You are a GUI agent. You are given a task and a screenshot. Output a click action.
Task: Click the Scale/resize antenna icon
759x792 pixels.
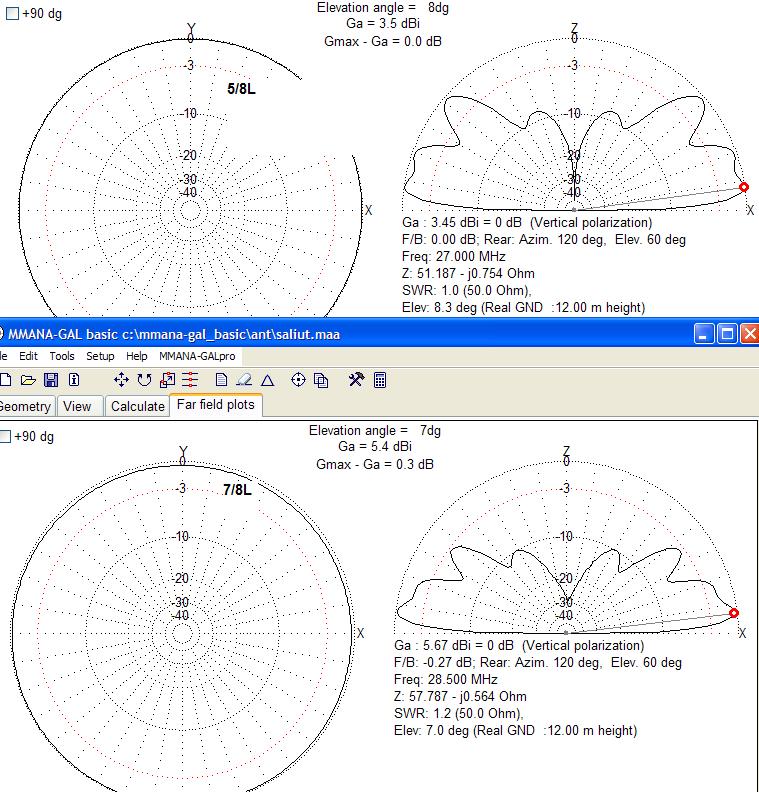click(x=167, y=380)
